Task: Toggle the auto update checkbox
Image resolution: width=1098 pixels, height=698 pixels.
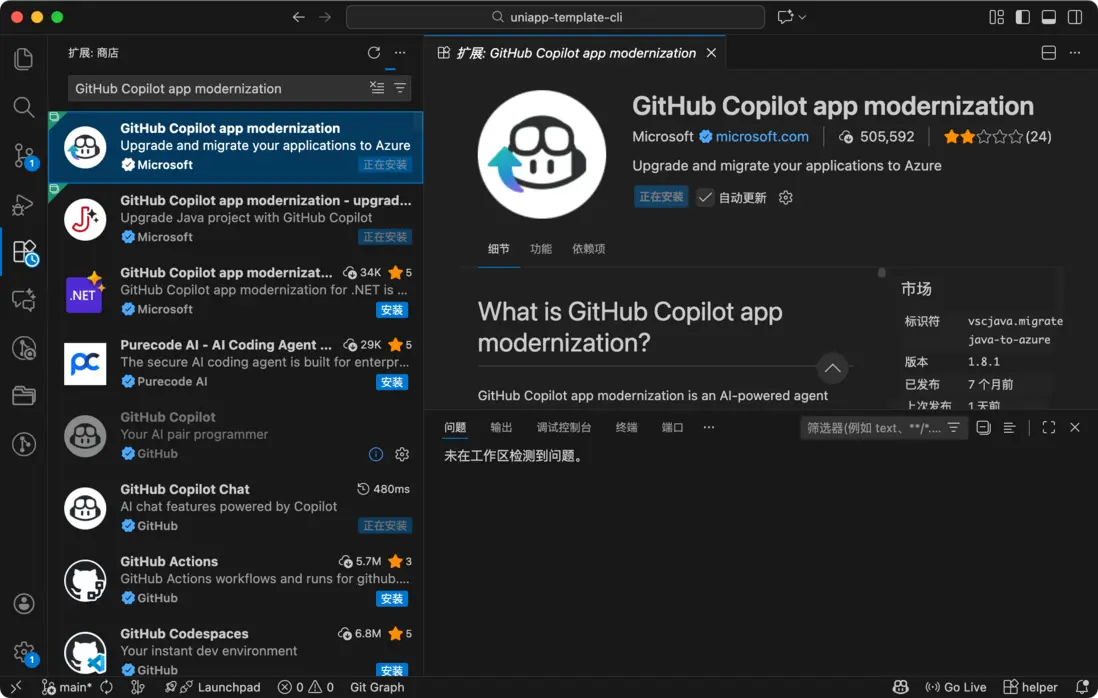Action: tap(705, 197)
